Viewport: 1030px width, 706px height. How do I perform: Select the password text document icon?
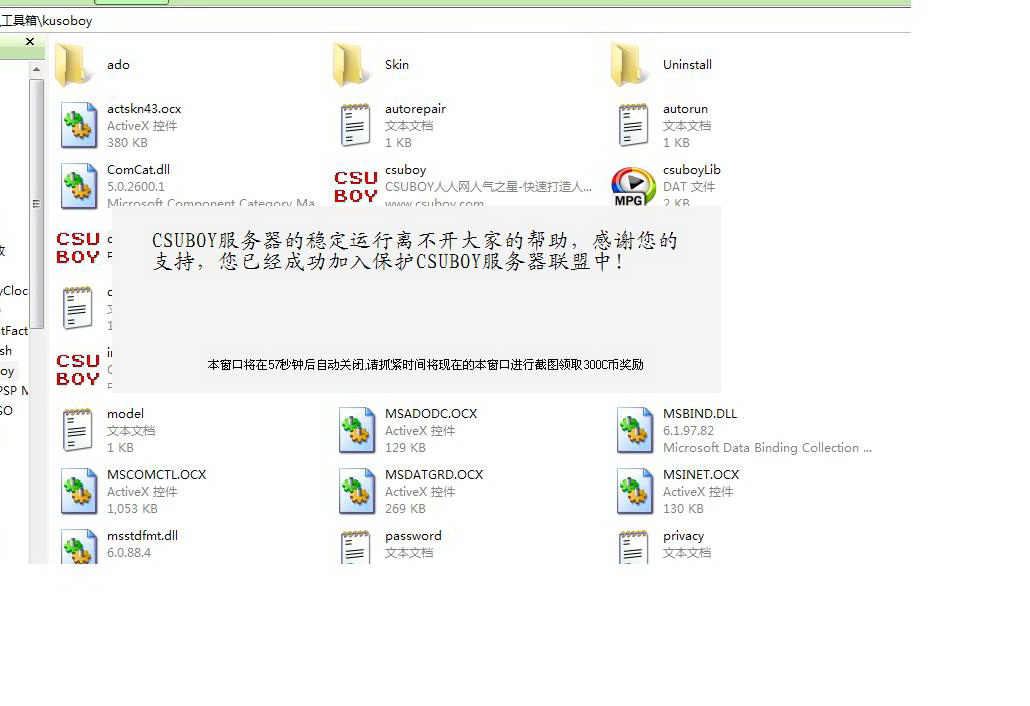pyautogui.click(x=355, y=547)
